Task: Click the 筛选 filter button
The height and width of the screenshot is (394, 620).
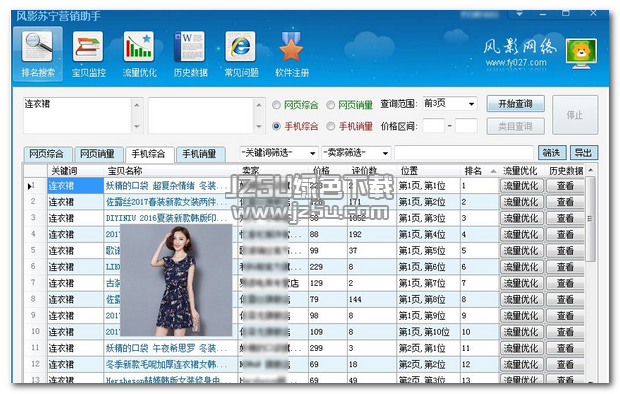Action: click(552, 153)
